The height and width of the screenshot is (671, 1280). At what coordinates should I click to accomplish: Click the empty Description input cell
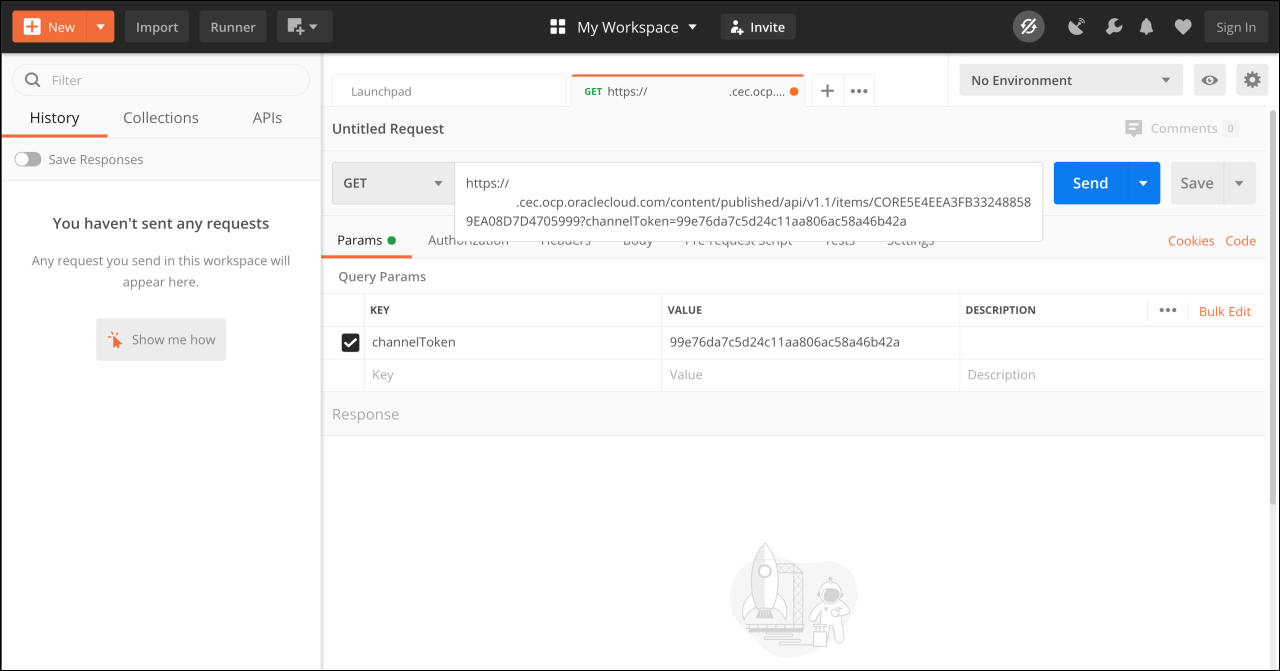click(1113, 375)
